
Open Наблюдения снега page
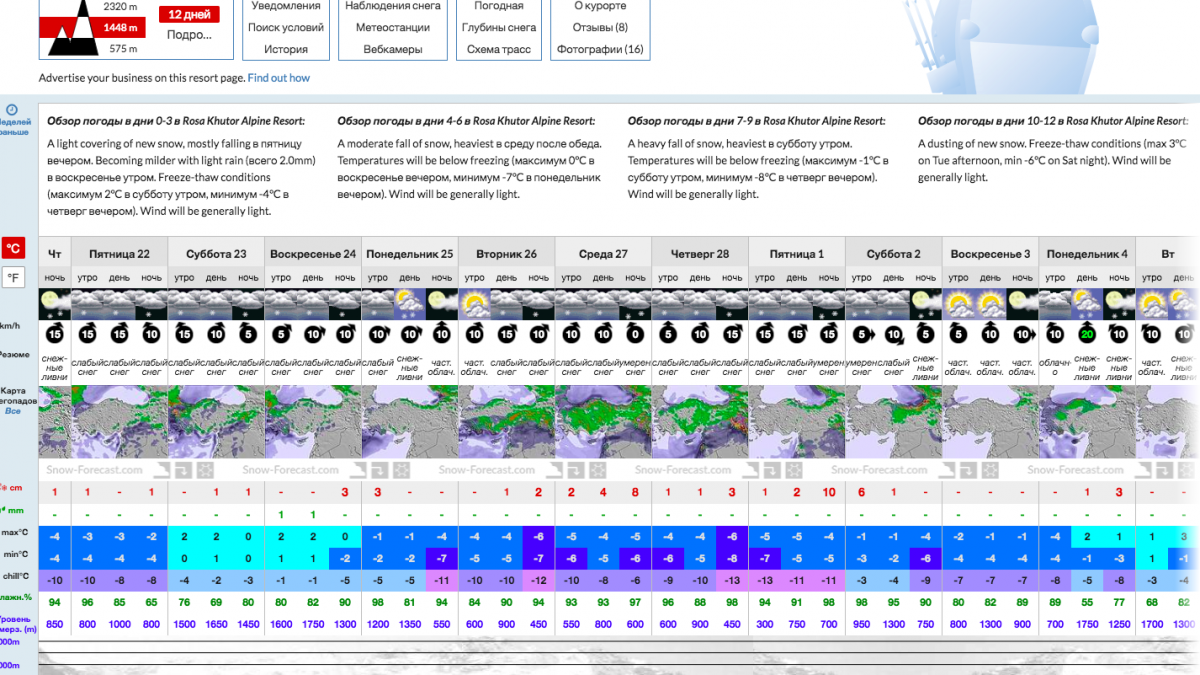(392, 6)
